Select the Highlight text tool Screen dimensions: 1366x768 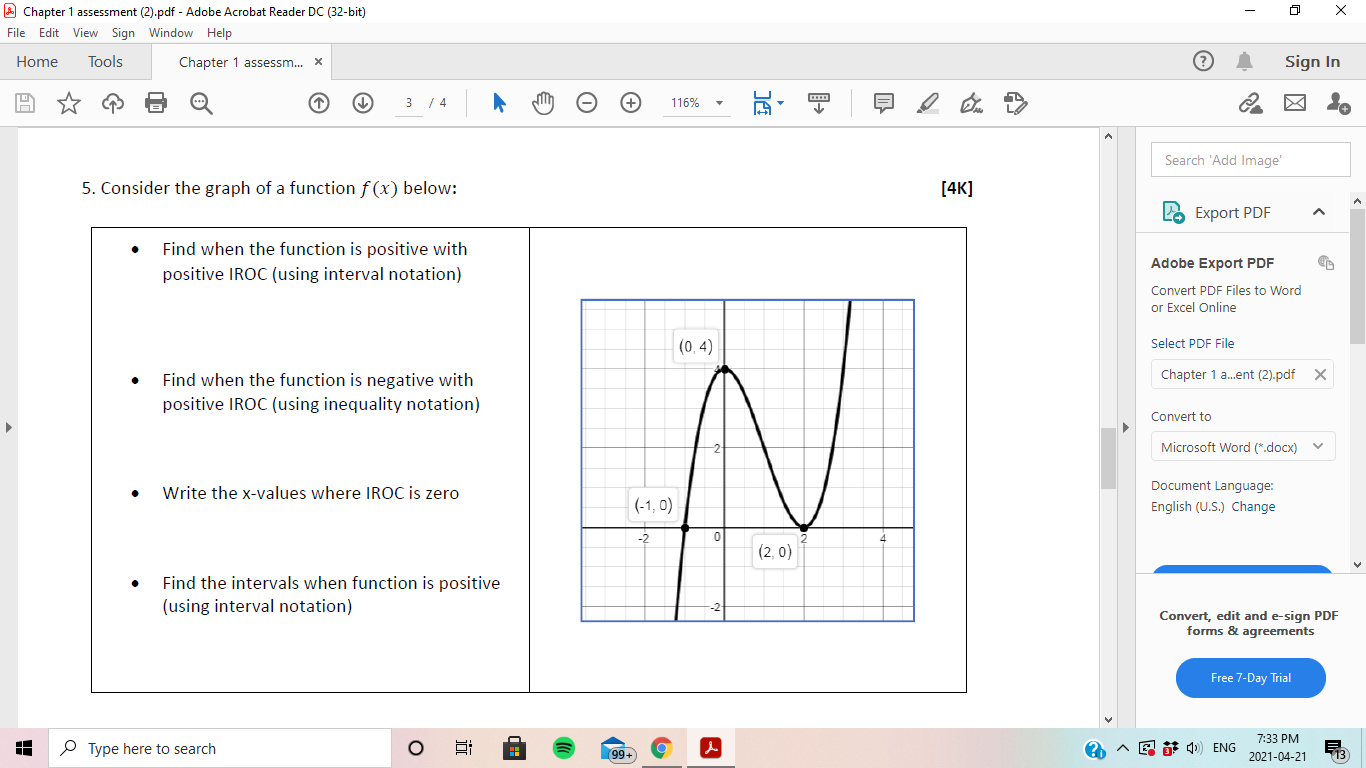click(927, 103)
